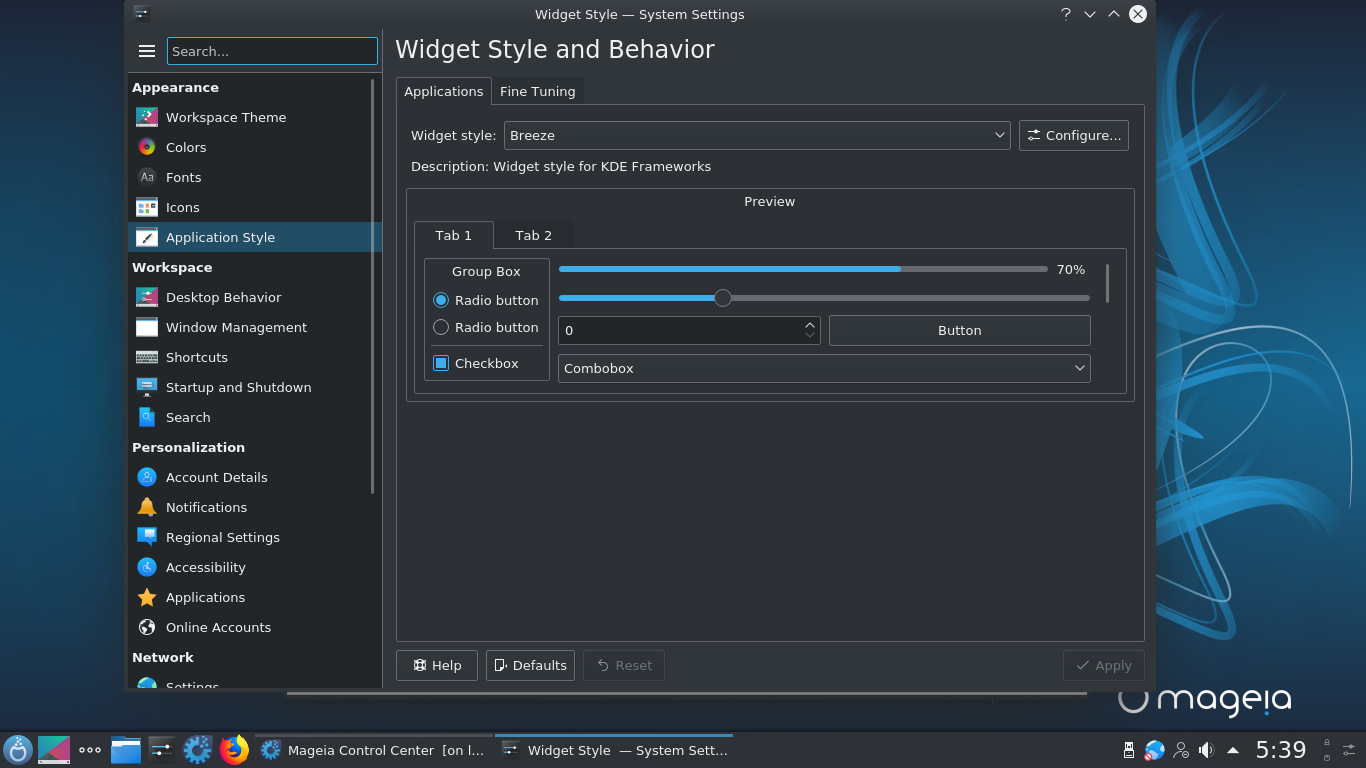Click the Workspace Theme icon
Image resolution: width=1366 pixels, height=768 pixels.
(147, 117)
